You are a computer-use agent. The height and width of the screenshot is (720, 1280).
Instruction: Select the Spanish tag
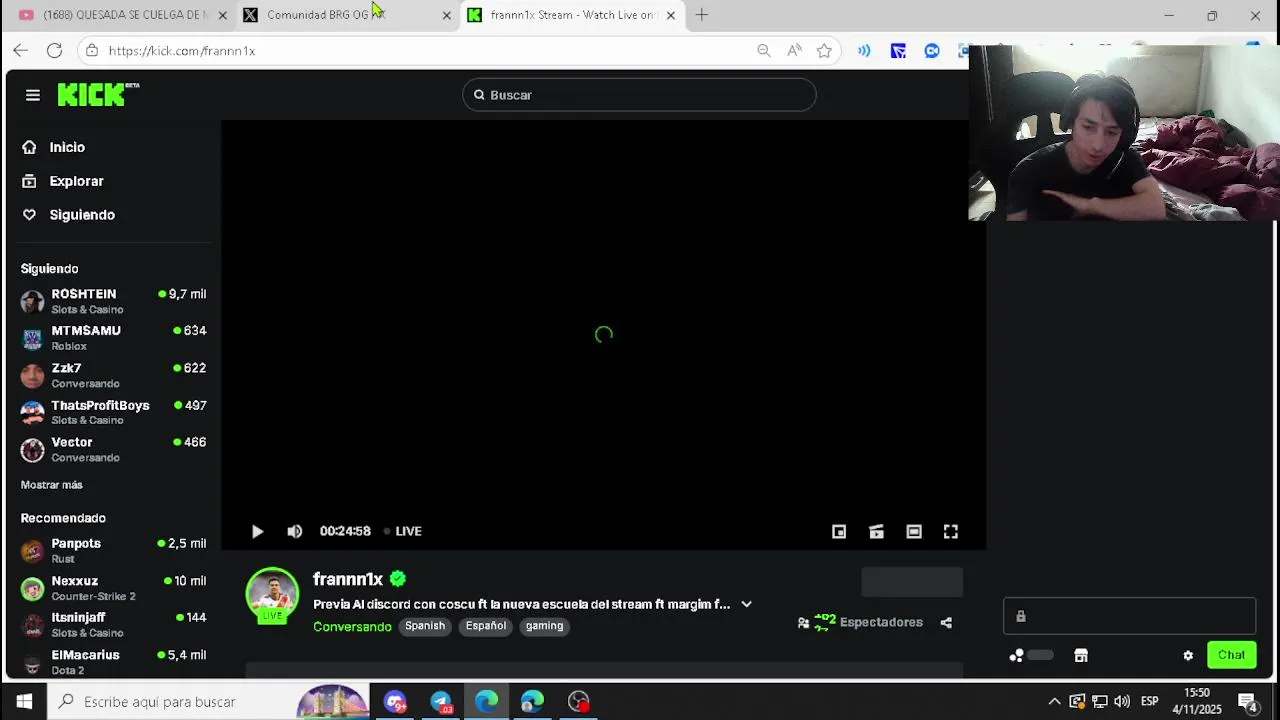(x=425, y=626)
